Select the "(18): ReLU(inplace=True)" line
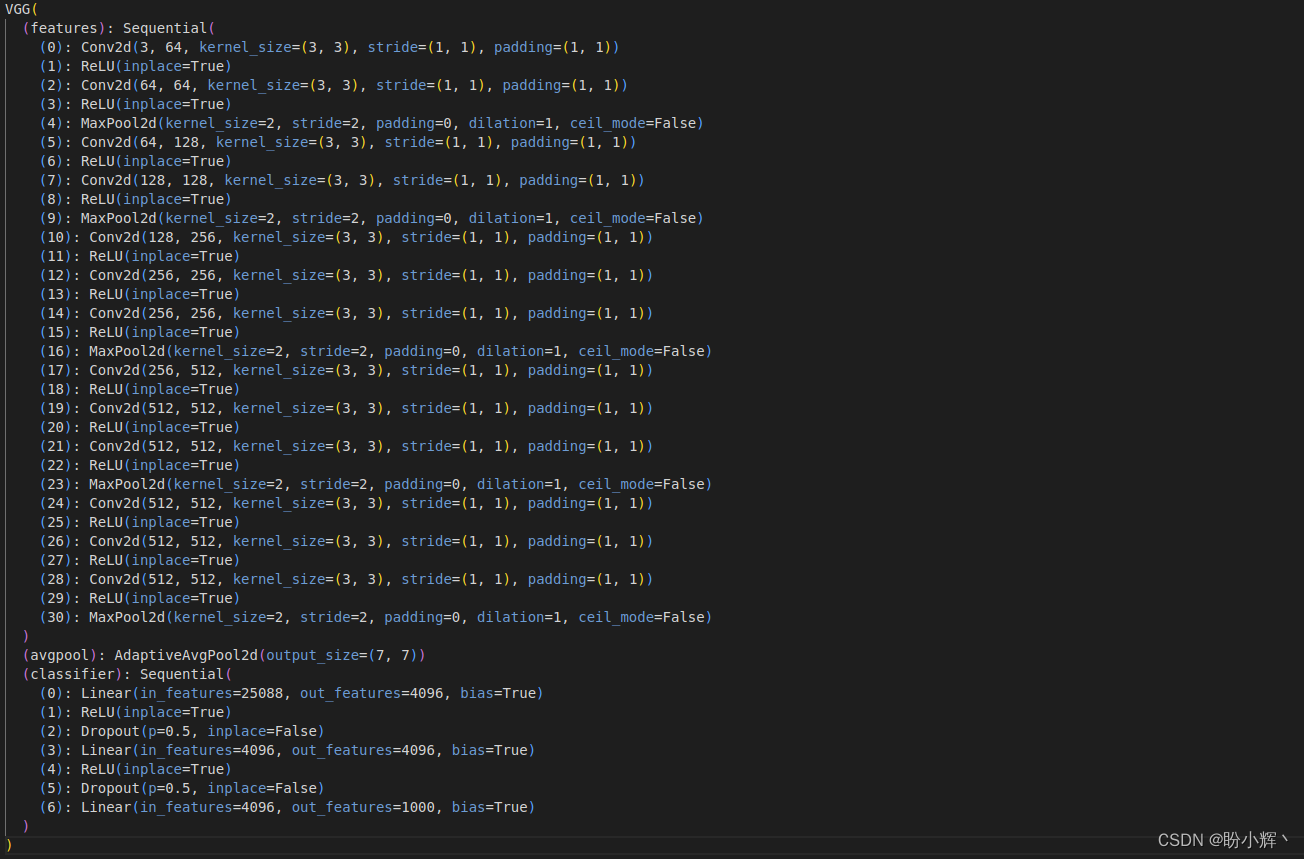The image size is (1304, 859). [x=140, y=389]
